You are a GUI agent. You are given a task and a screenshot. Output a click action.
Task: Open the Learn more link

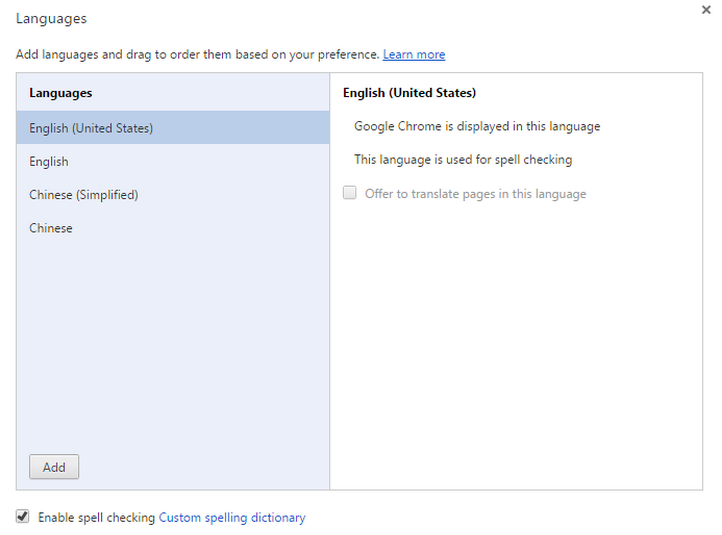pos(413,55)
